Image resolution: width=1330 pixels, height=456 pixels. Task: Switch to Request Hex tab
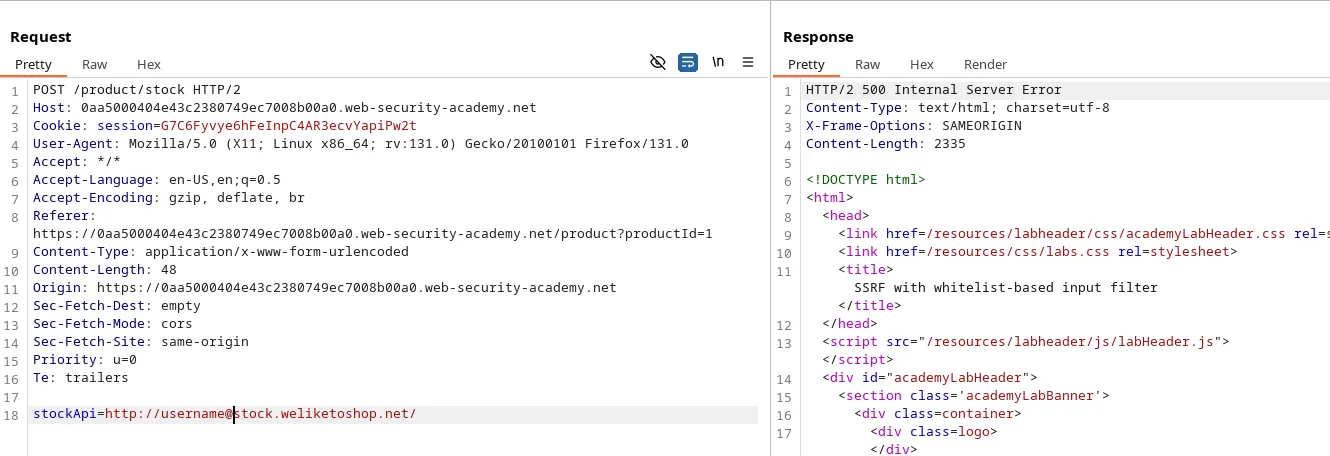click(x=149, y=64)
